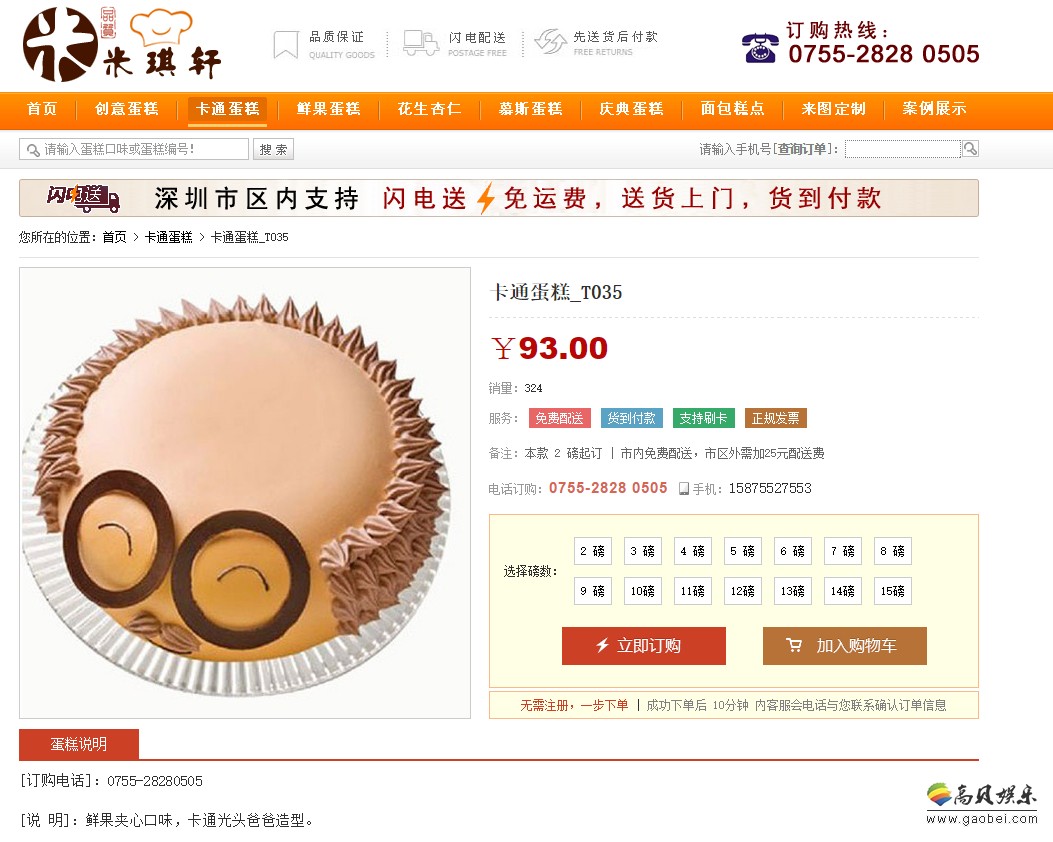Viewport: 1053px width, 842px height.
Task: Select the 2 磅 weight option
Action: 592,551
